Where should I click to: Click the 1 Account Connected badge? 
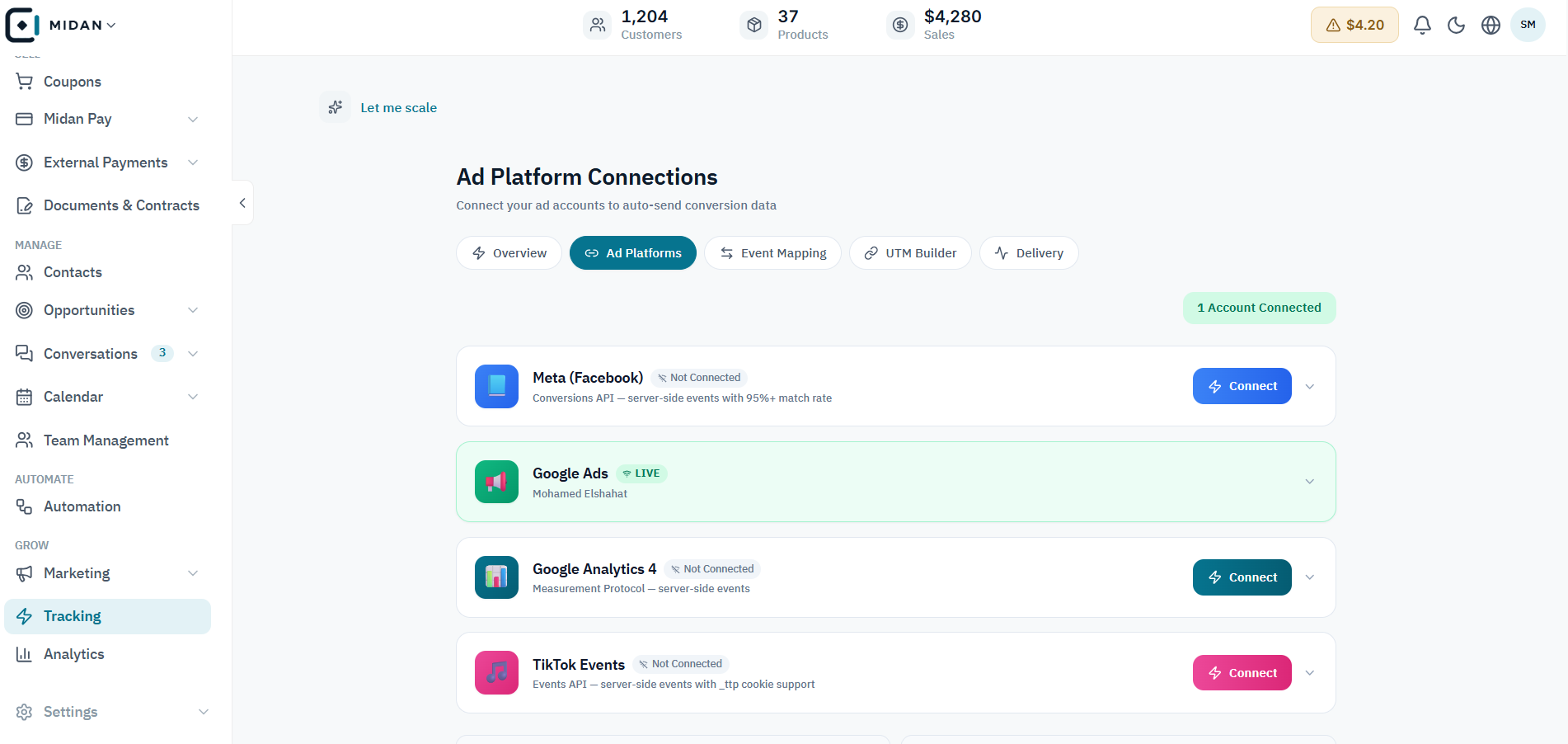tap(1259, 308)
